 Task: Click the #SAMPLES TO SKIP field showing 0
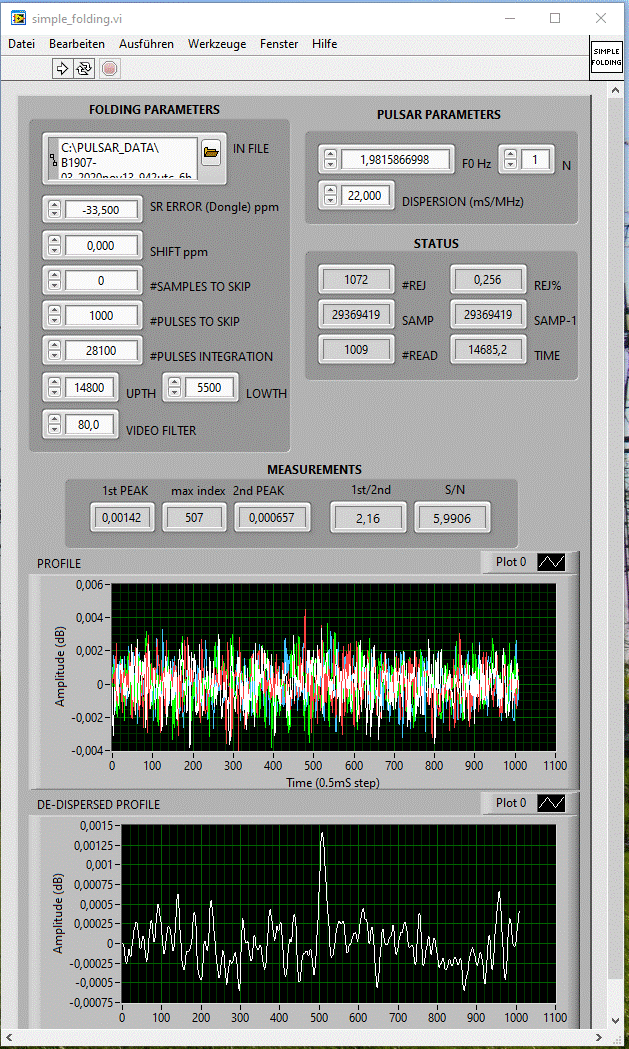[102, 280]
